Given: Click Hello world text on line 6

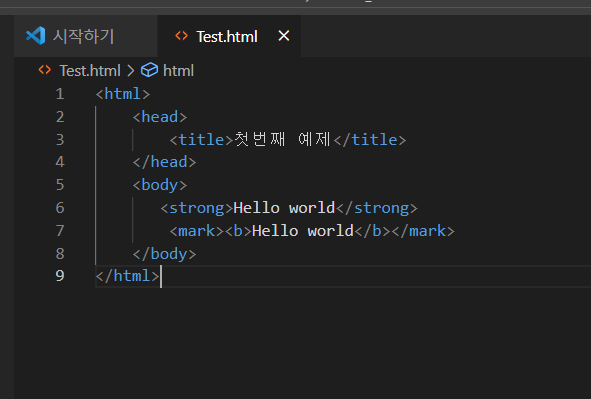Looking at the screenshot, I should pyautogui.click(x=284, y=208).
